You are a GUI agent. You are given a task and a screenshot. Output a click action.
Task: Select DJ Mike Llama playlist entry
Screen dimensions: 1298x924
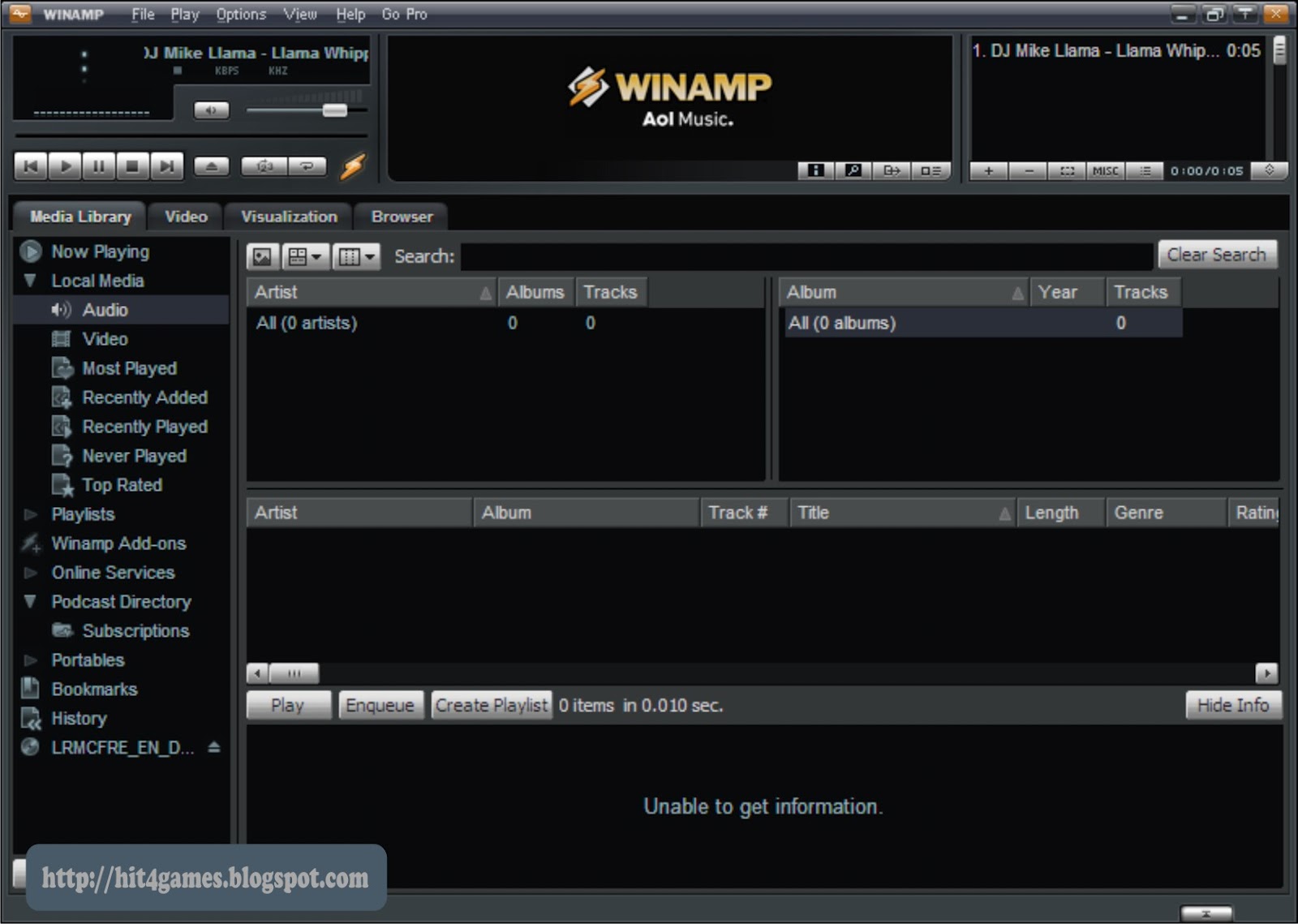[x=1116, y=50]
